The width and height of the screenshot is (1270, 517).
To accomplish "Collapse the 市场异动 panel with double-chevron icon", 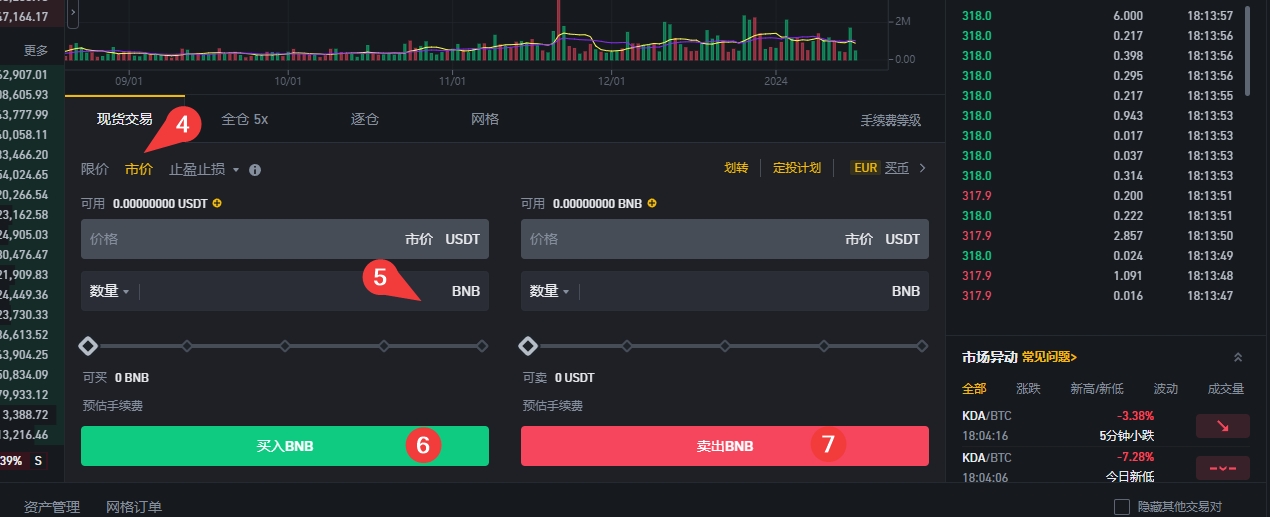I will tap(1237, 357).
